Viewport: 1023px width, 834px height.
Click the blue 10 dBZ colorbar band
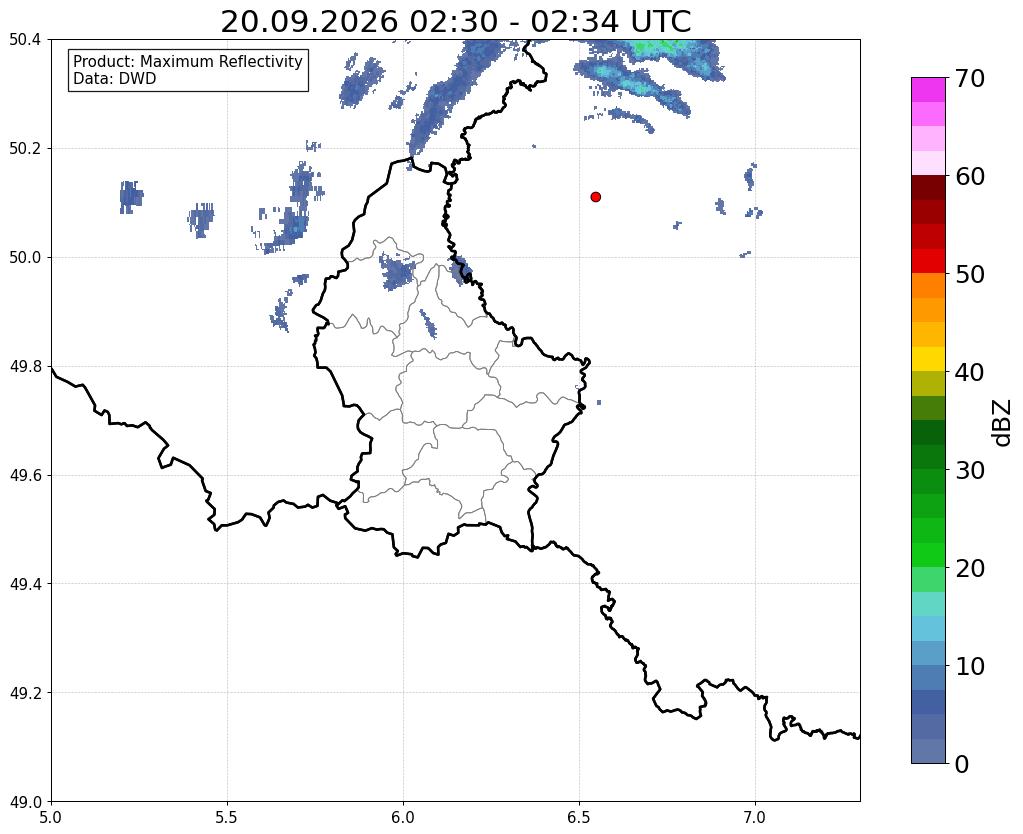[928, 653]
